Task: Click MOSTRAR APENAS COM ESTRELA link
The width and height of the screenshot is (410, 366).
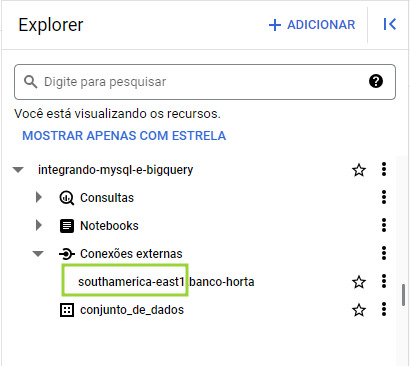Action: [x=124, y=136]
